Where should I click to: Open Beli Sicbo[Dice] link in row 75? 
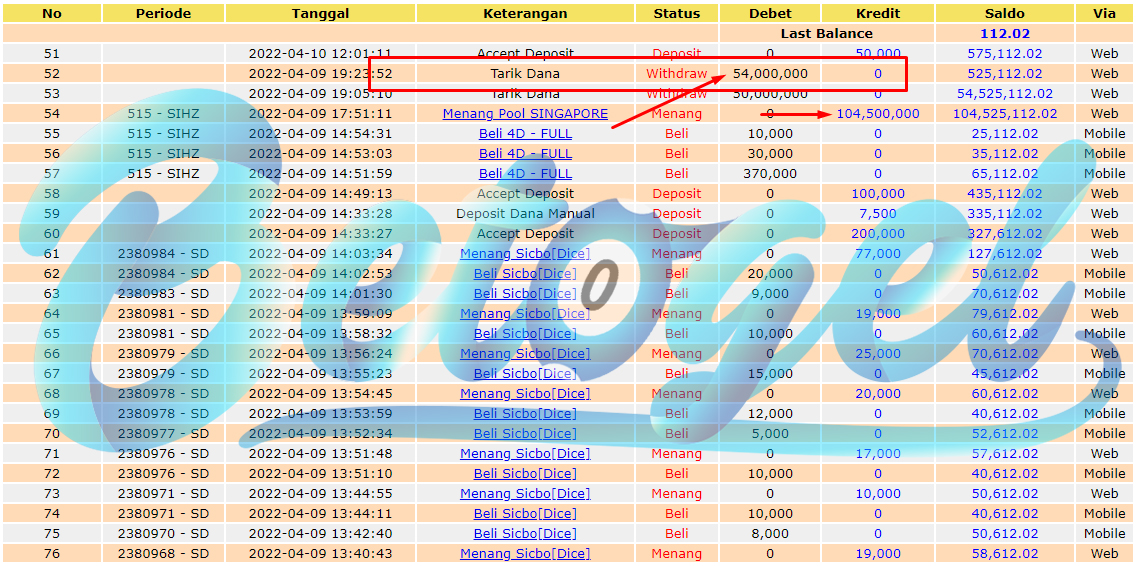coord(525,533)
